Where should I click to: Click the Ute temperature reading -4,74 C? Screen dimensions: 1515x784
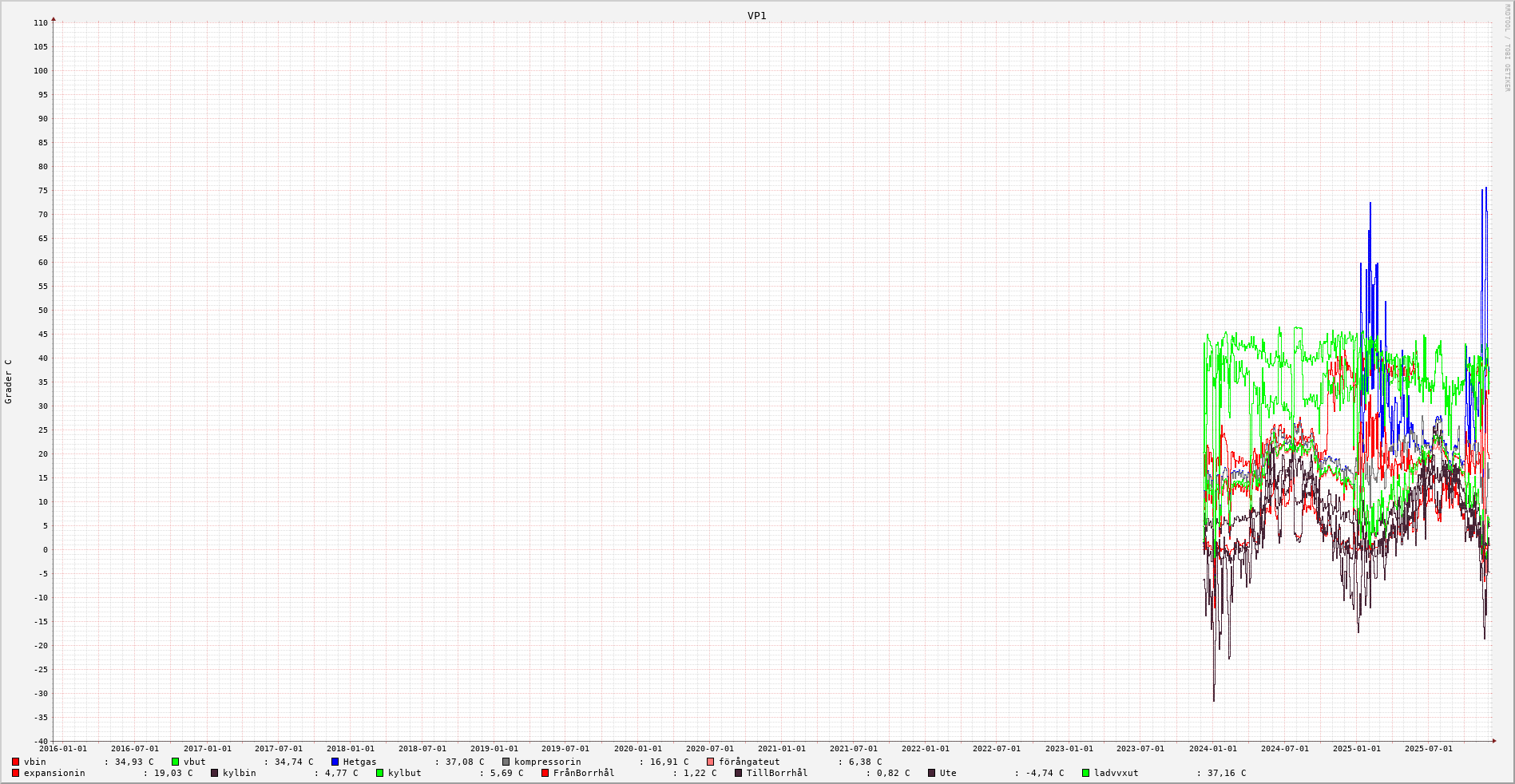1045,773
